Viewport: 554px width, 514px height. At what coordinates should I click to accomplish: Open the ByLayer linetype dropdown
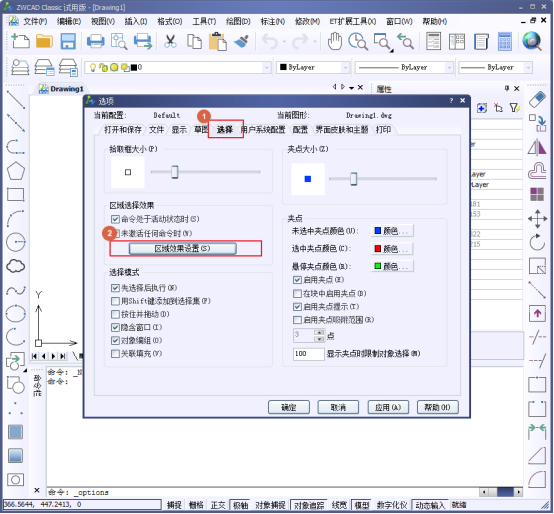[x=449, y=67]
